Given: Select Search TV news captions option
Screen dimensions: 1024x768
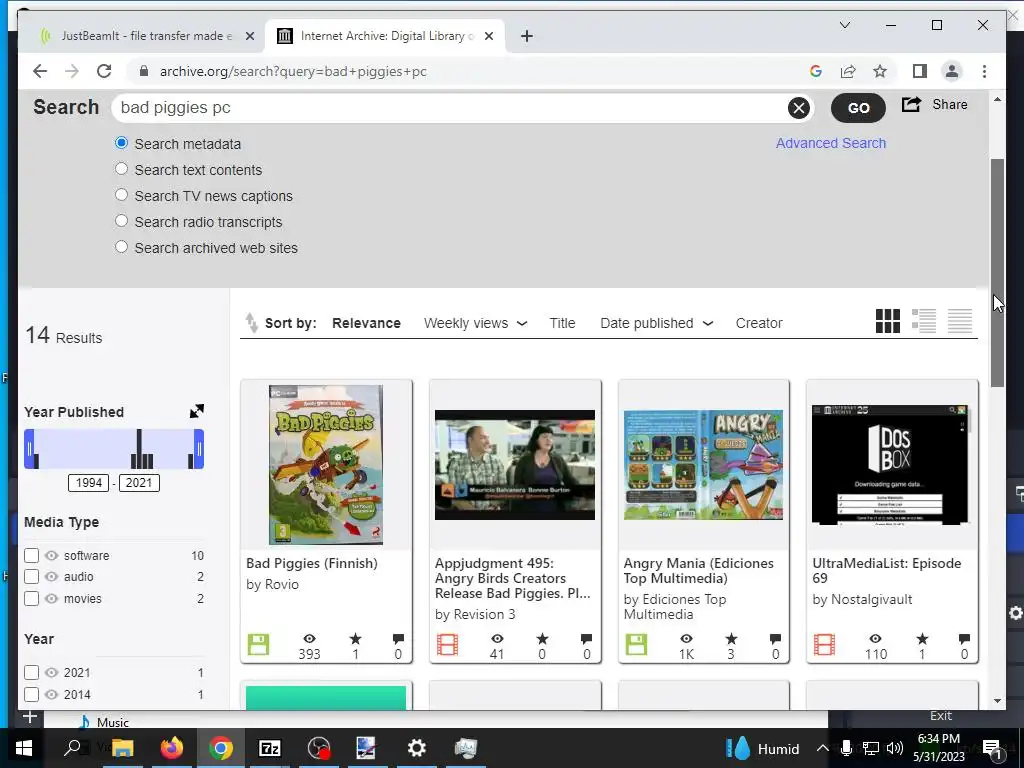Looking at the screenshot, I should pos(121,195).
